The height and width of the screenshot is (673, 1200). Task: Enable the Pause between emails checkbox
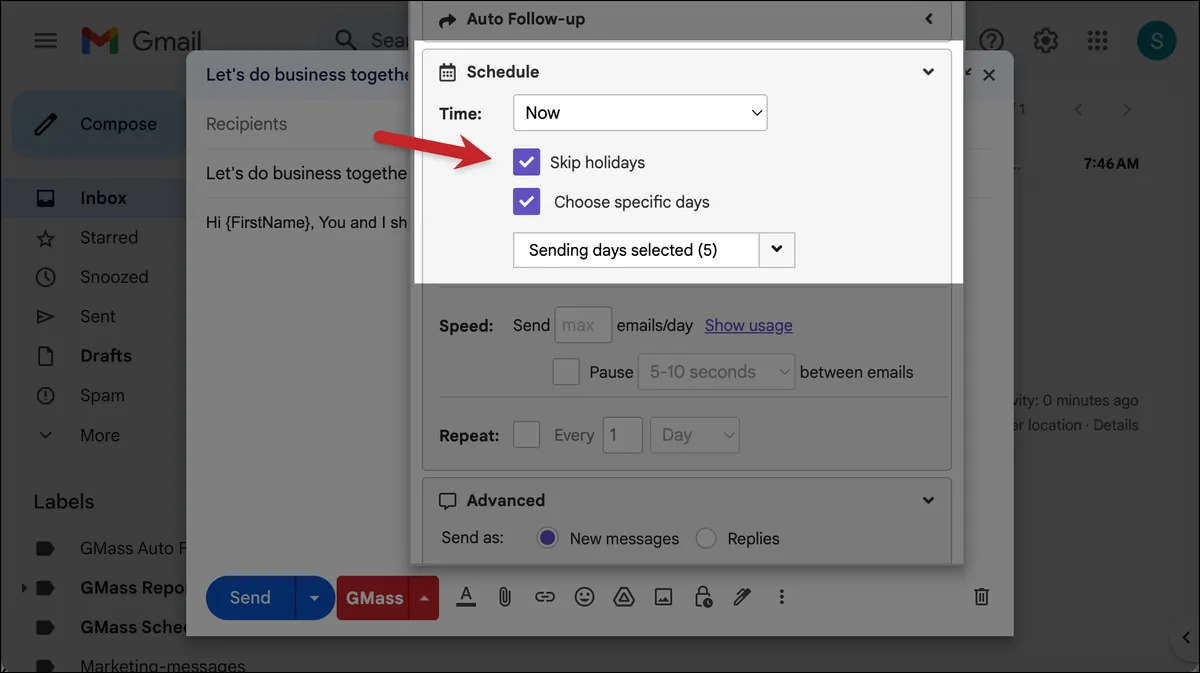[566, 371]
